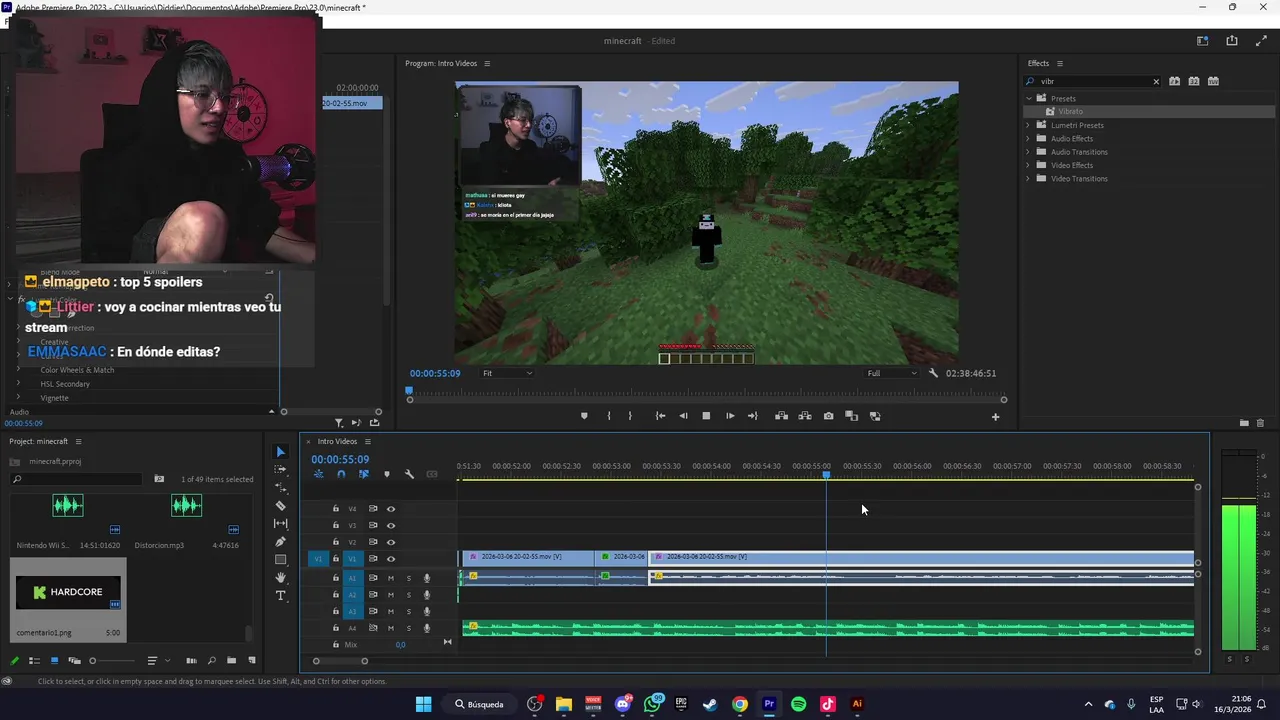Image resolution: width=1280 pixels, height=720 pixels.
Task: Hide track V1 output eye
Action: (x=391, y=559)
